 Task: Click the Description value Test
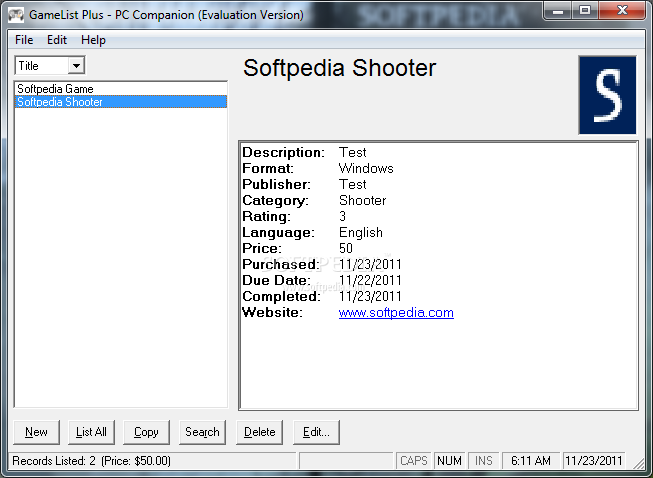click(352, 152)
